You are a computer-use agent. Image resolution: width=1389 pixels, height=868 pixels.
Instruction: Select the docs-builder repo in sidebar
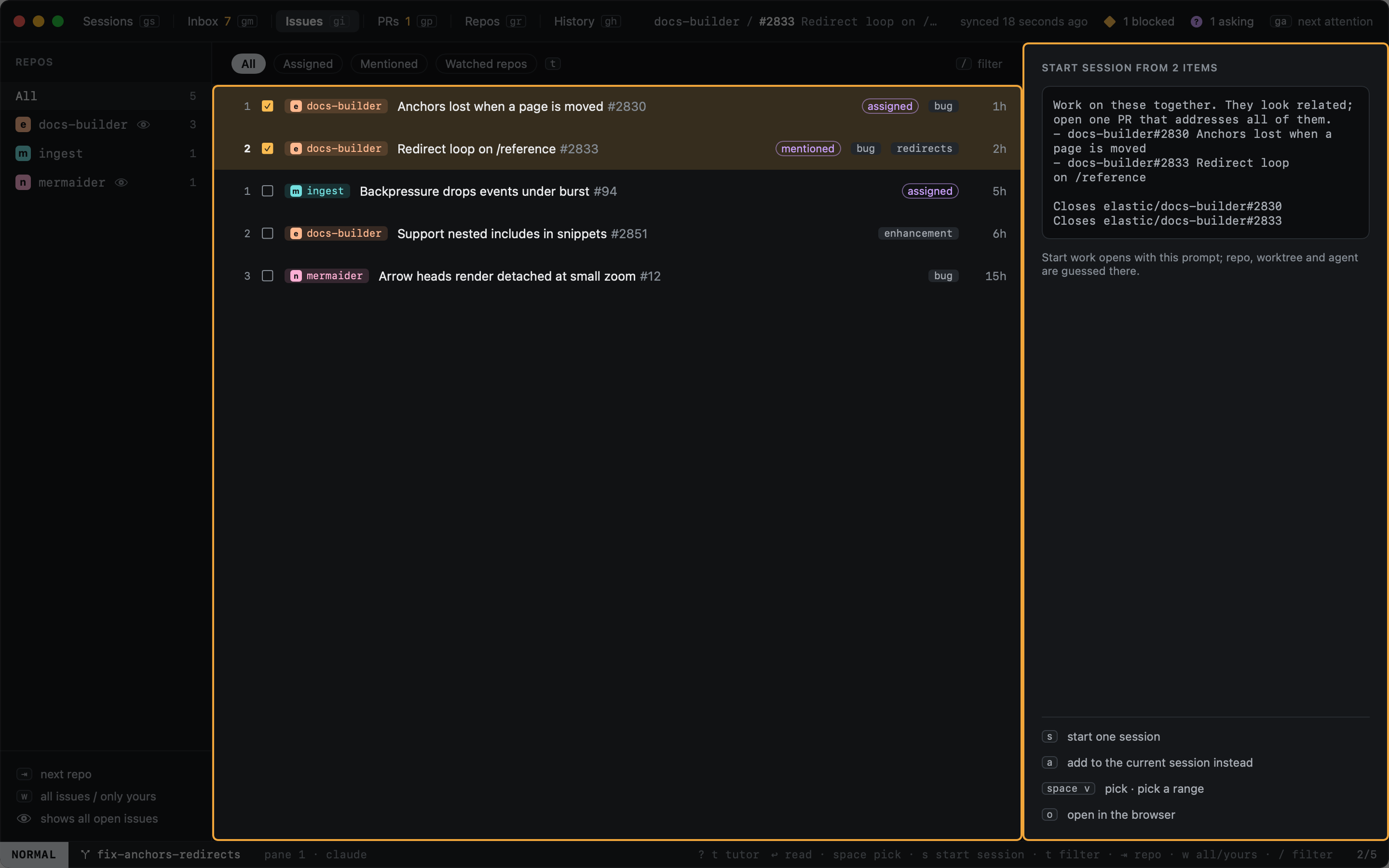coord(106,124)
